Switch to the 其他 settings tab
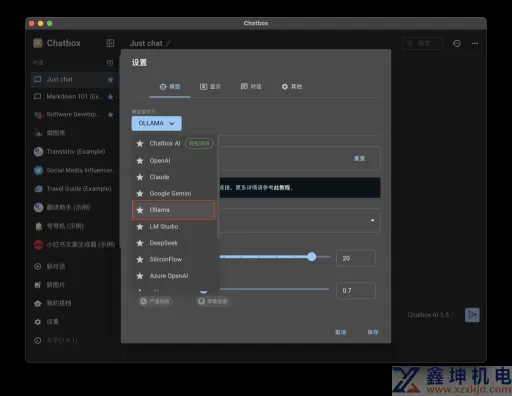 [292, 87]
